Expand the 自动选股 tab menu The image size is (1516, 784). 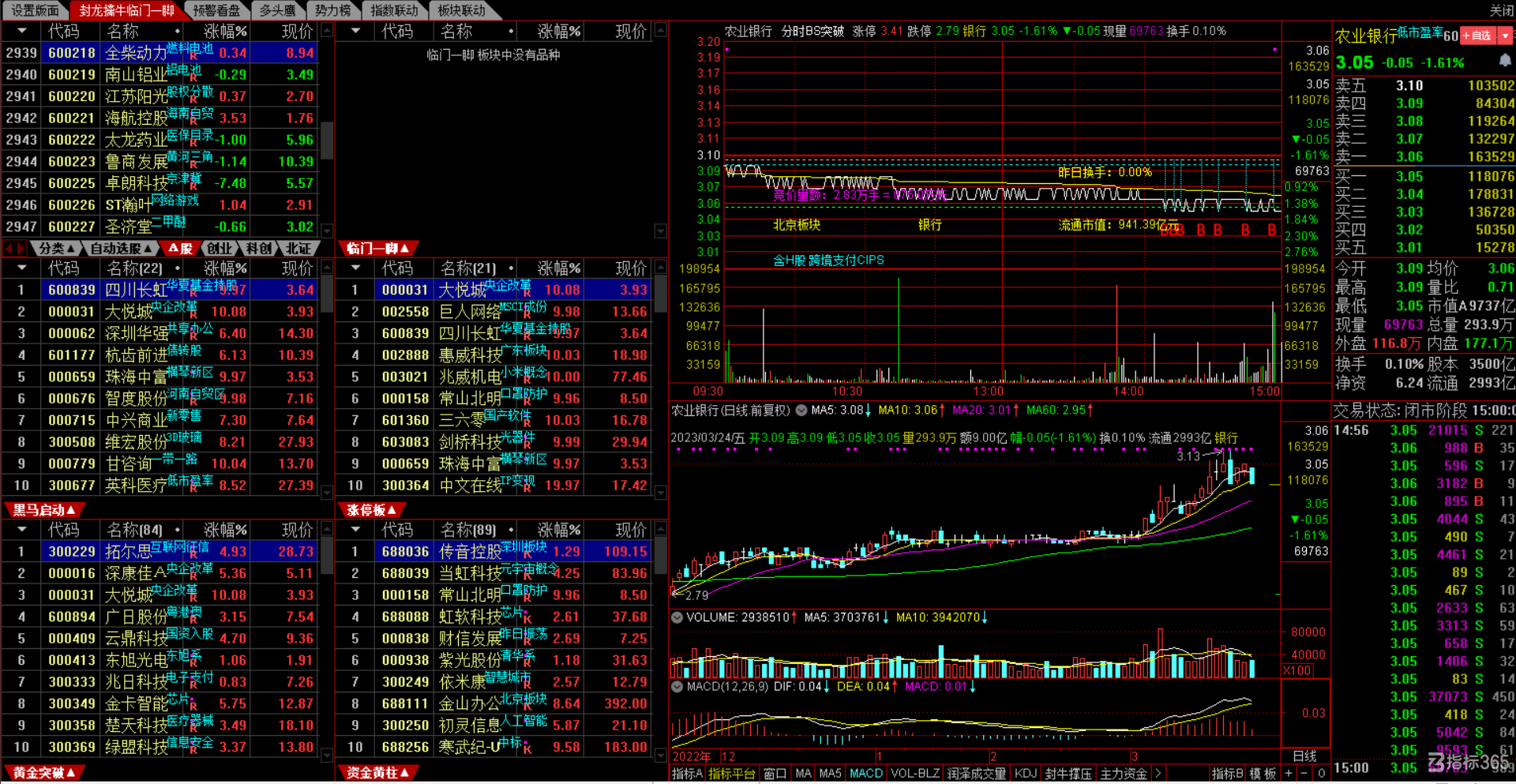tap(120, 249)
